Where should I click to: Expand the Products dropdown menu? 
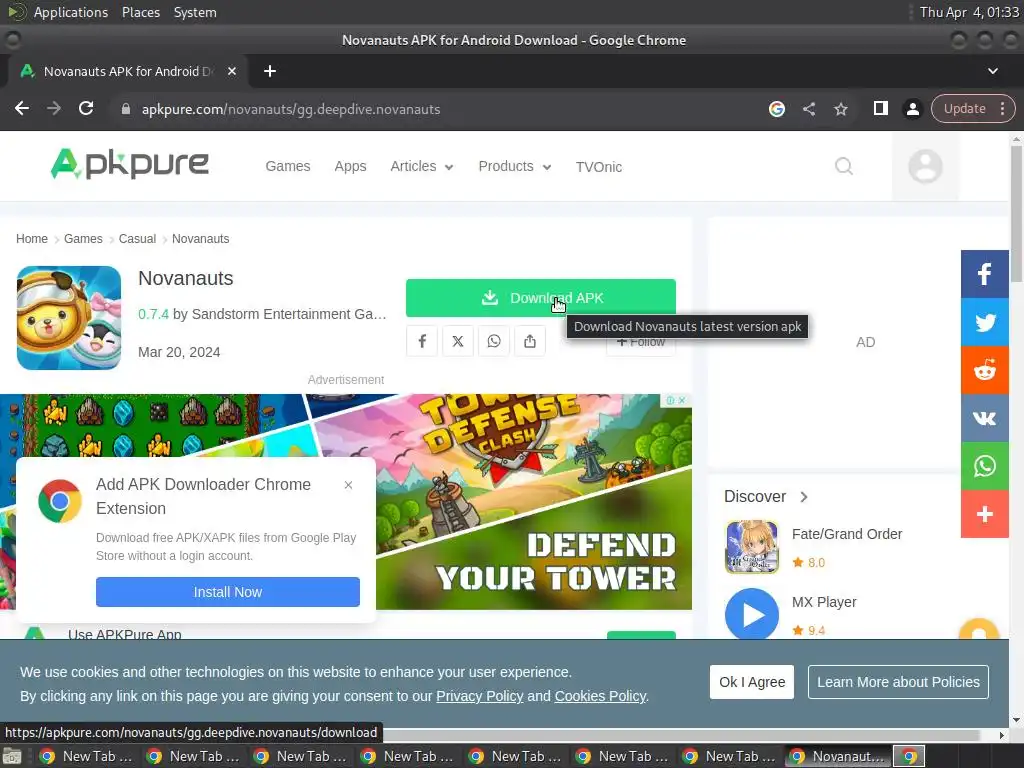(x=515, y=167)
